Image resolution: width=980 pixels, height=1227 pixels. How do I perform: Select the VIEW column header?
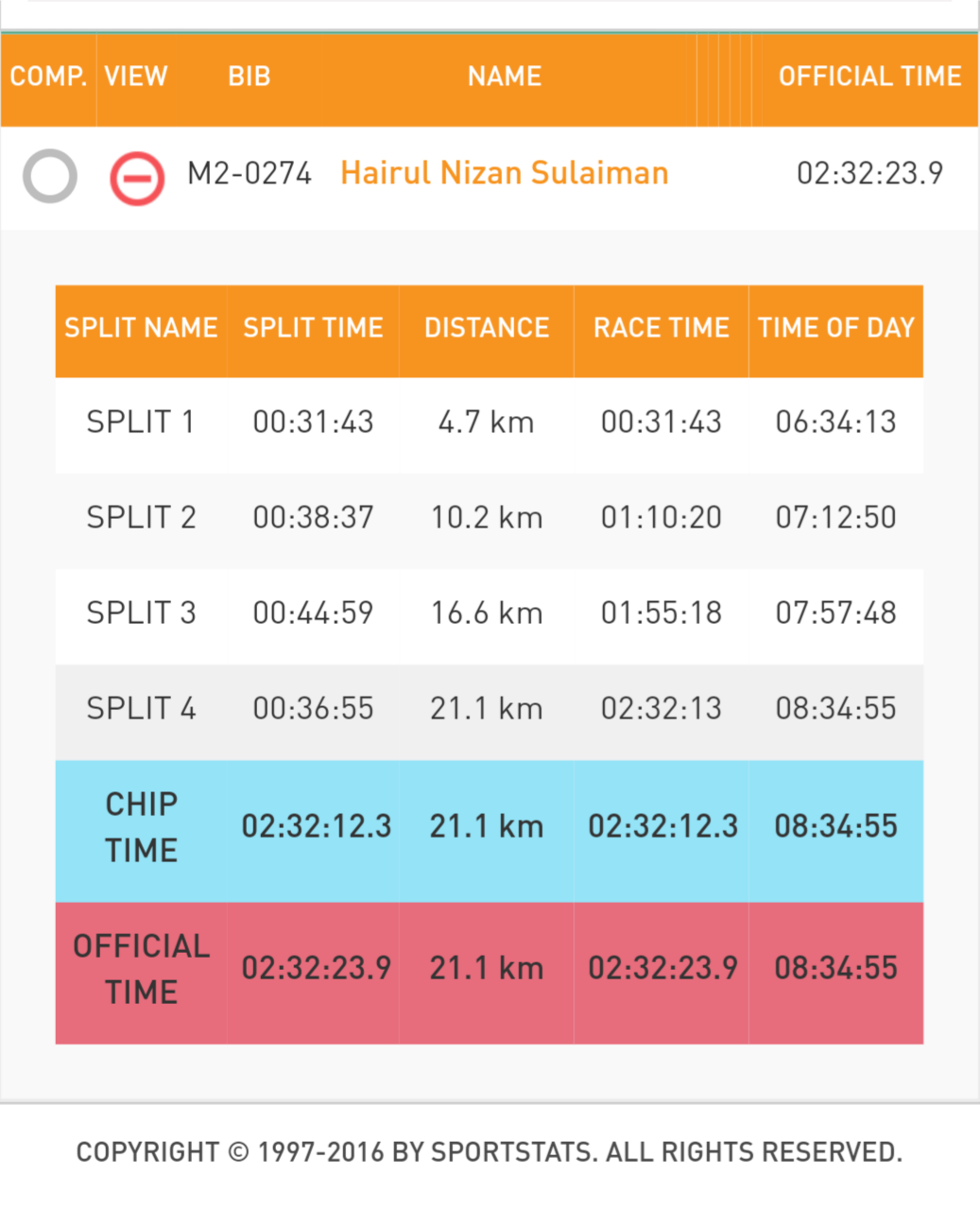point(136,77)
